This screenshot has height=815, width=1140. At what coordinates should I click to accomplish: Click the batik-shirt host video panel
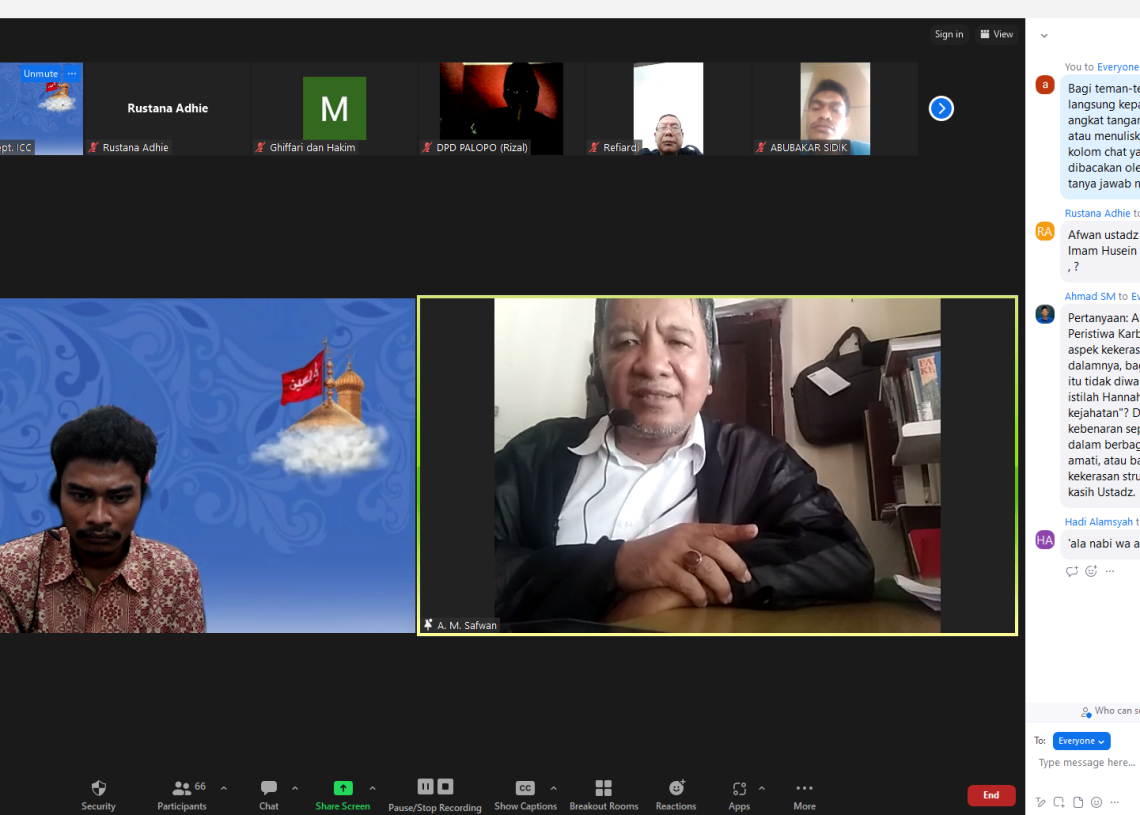pyautogui.click(x=207, y=465)
